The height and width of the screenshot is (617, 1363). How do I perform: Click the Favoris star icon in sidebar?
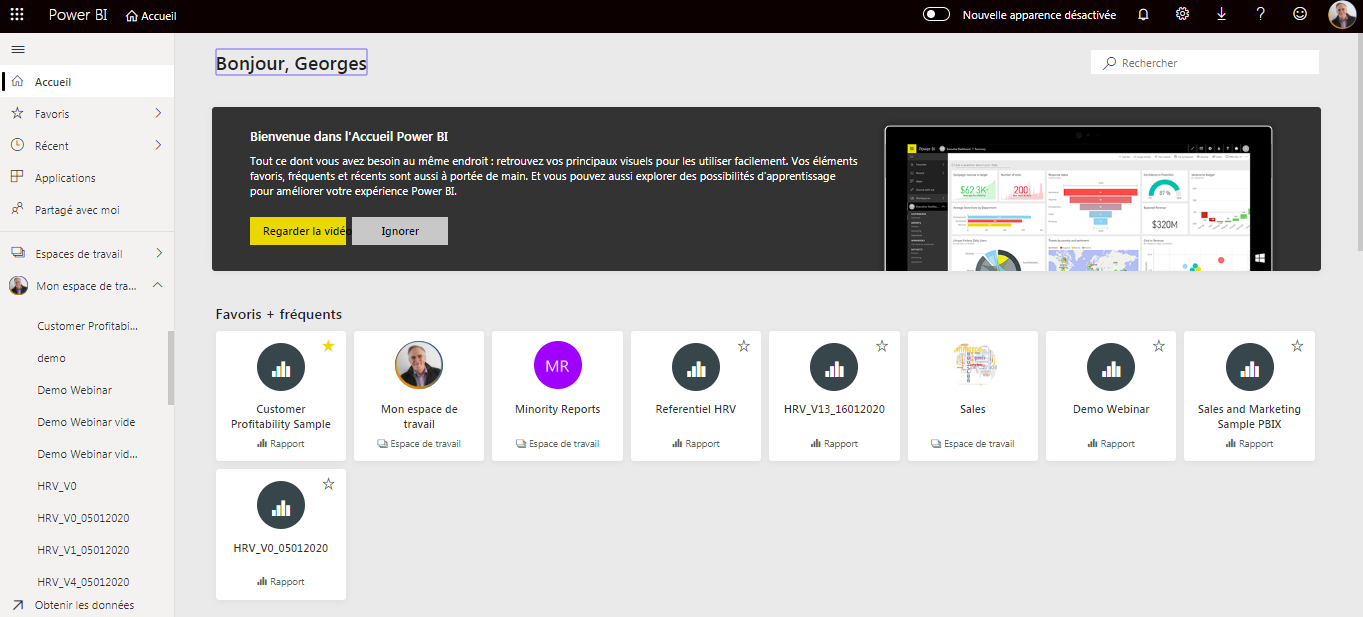(x=17, y=113)
